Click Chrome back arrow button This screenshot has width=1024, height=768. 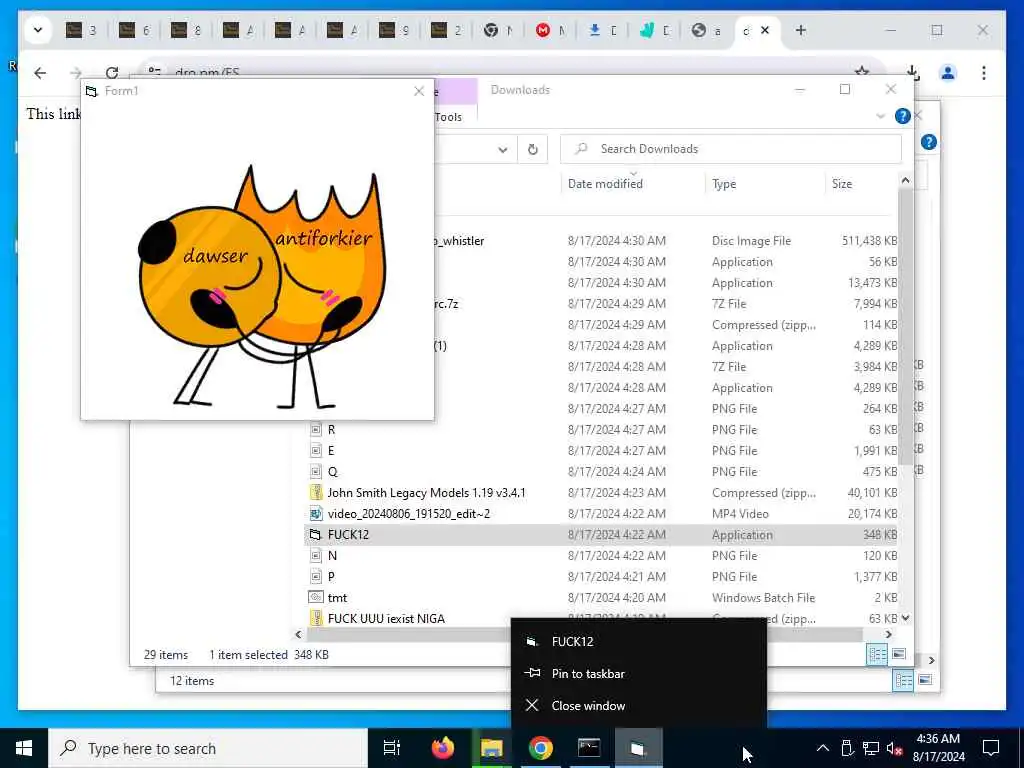click(x=40, y=72)
